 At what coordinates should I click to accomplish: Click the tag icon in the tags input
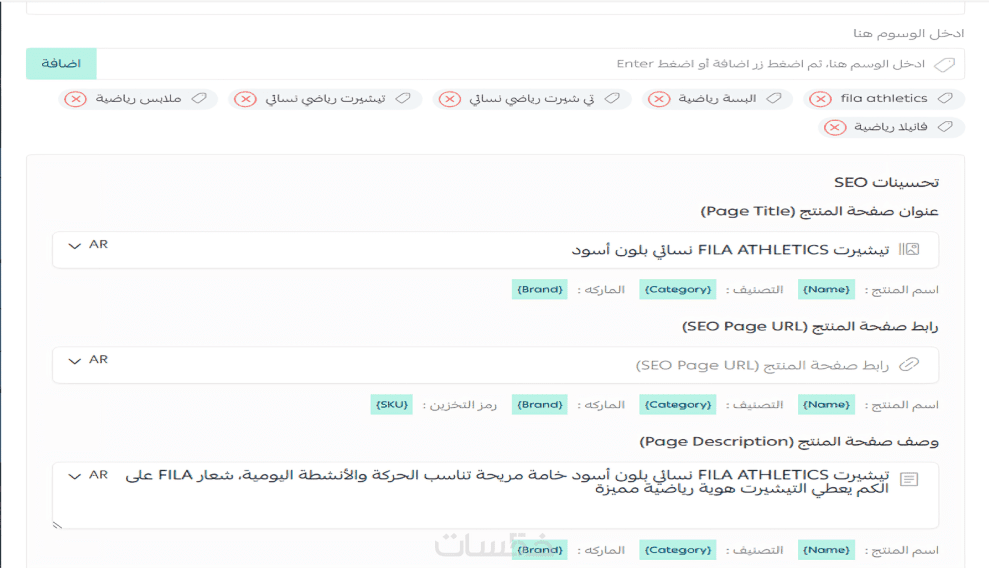click(944, 64)
